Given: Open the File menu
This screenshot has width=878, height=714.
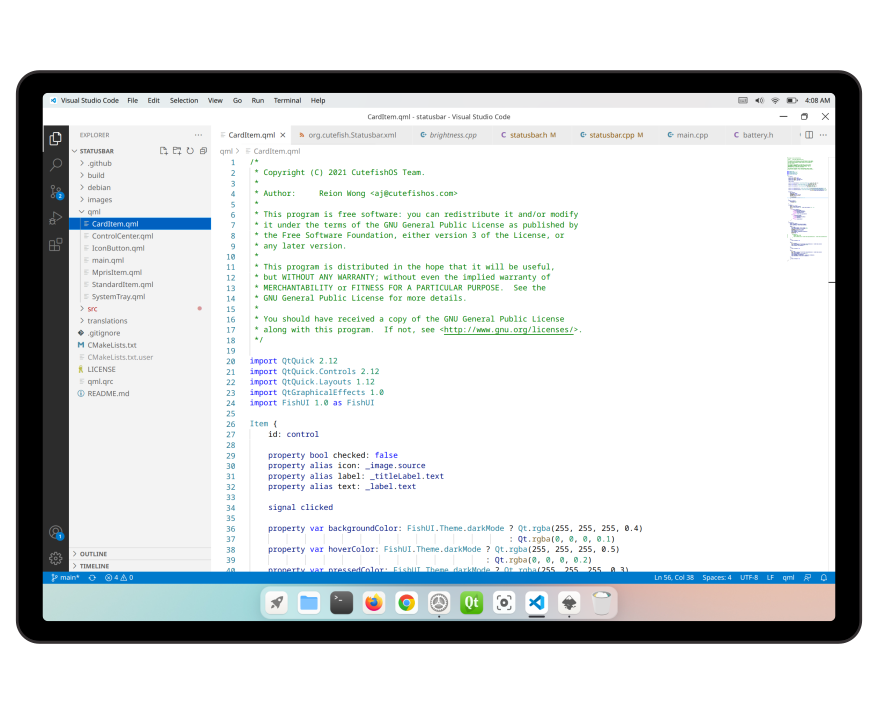Looking at the screenshot, I should point(133,101).
